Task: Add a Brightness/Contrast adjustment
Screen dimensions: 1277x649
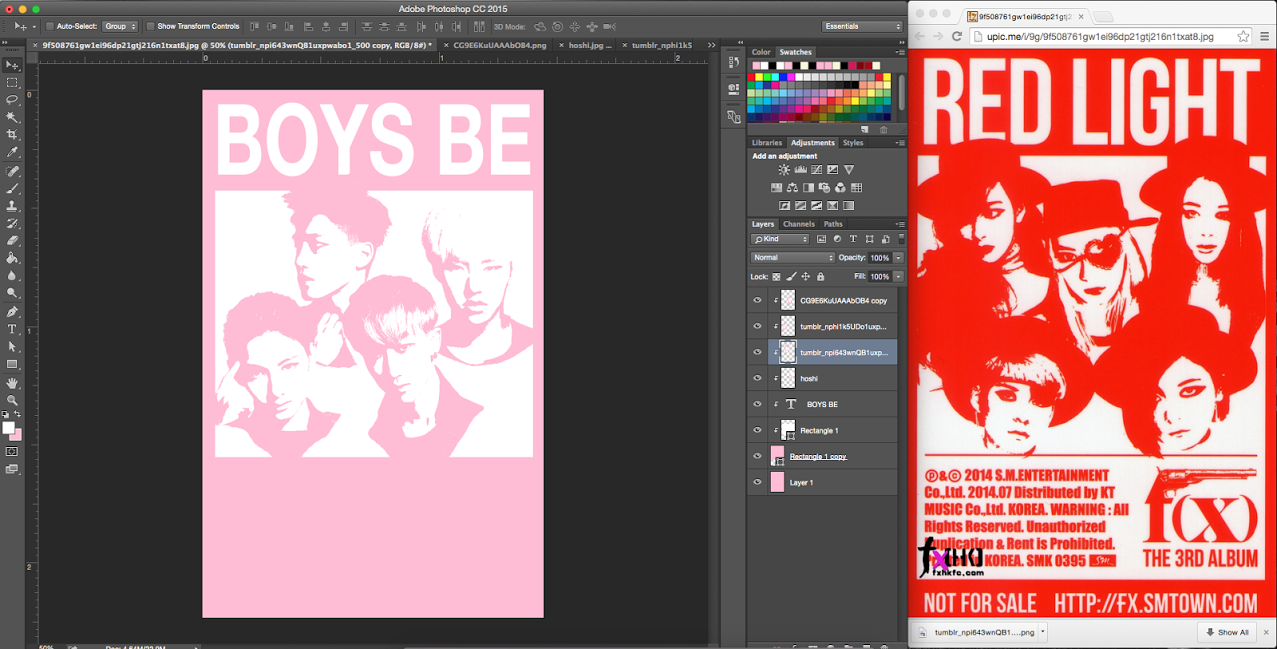Action: [x=784, y=170]
